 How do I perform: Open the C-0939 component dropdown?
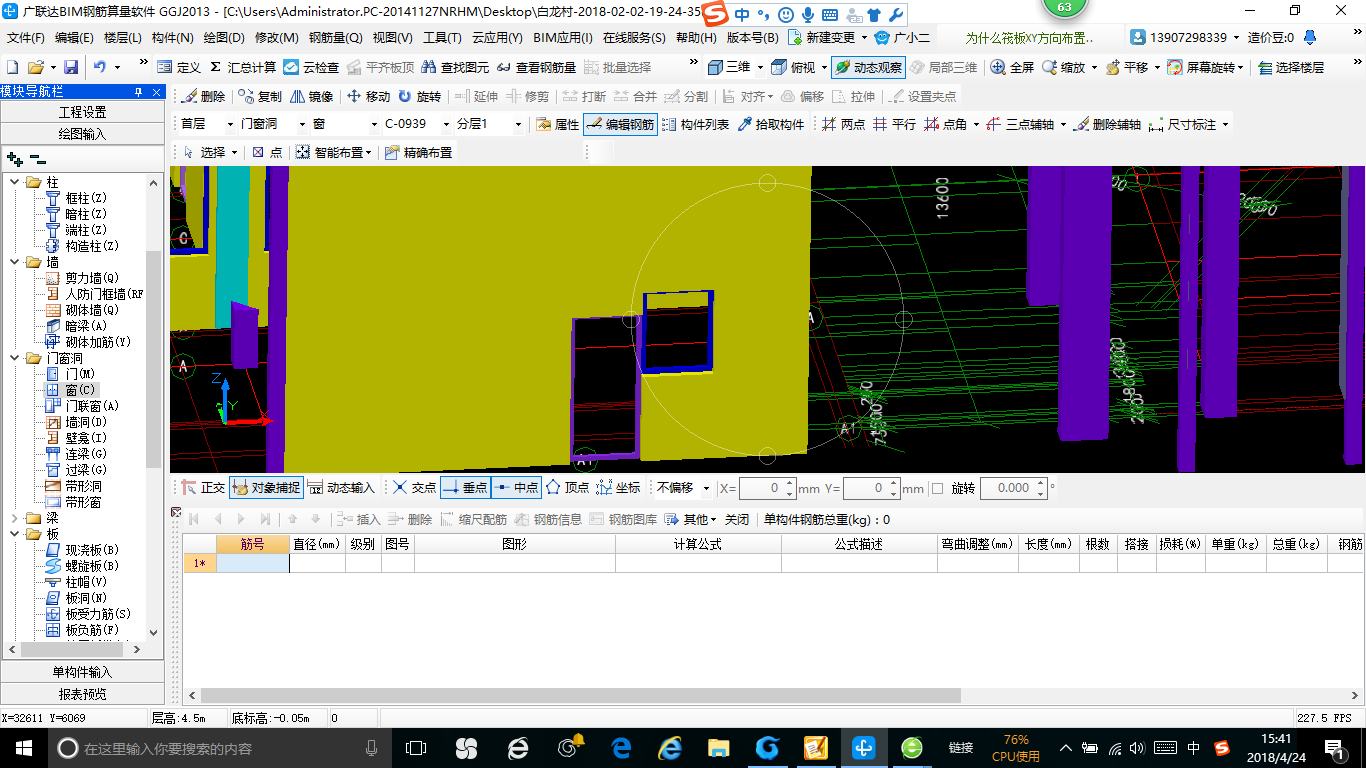pos(445,124)
